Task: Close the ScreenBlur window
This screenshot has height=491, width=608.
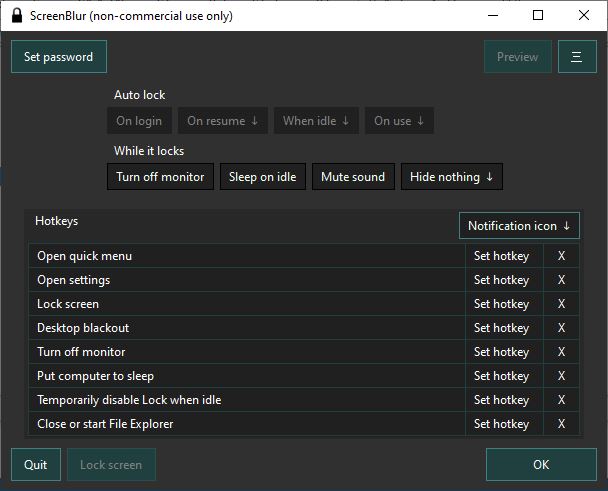Action: pos(584,16)
